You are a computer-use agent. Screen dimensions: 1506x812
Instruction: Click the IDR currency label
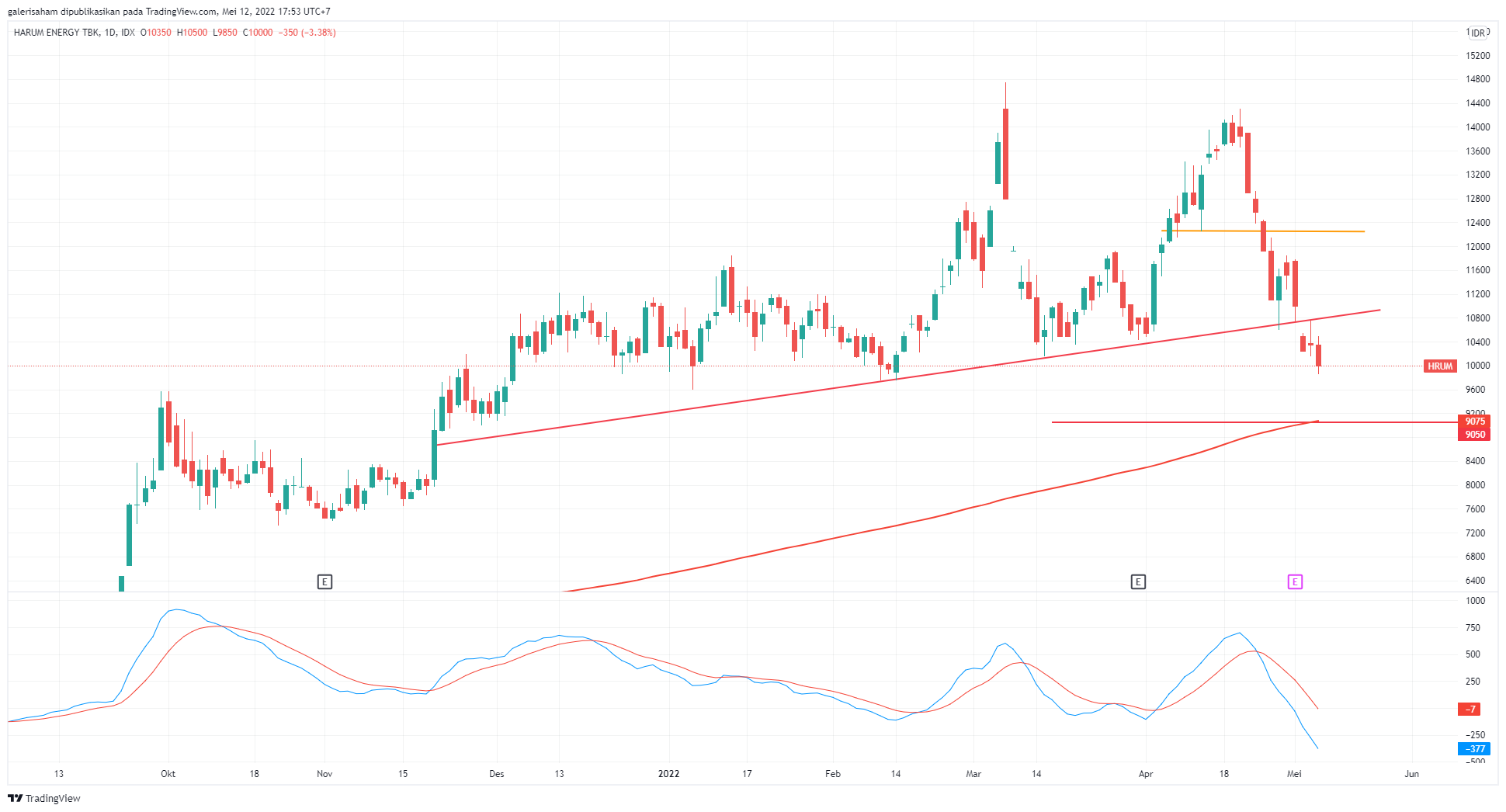pyautogui.click(x=1477, y=33)
